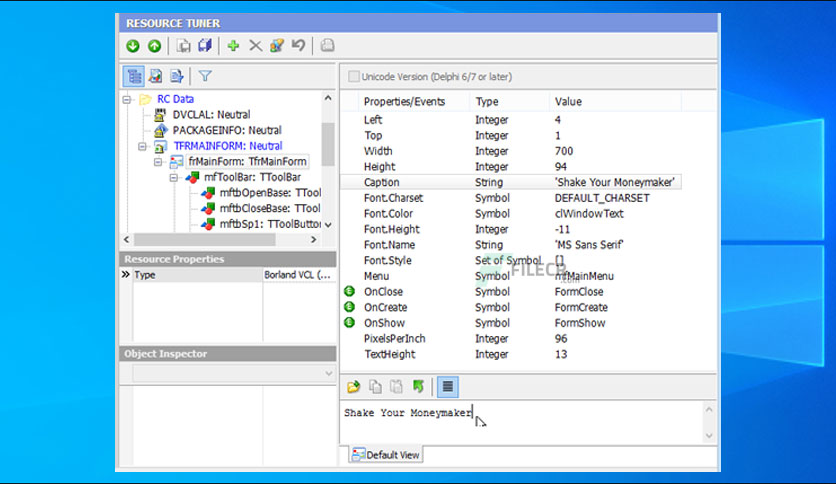Select mftbCloseBase tree item
836x484 pixels.
coord(270,208)
